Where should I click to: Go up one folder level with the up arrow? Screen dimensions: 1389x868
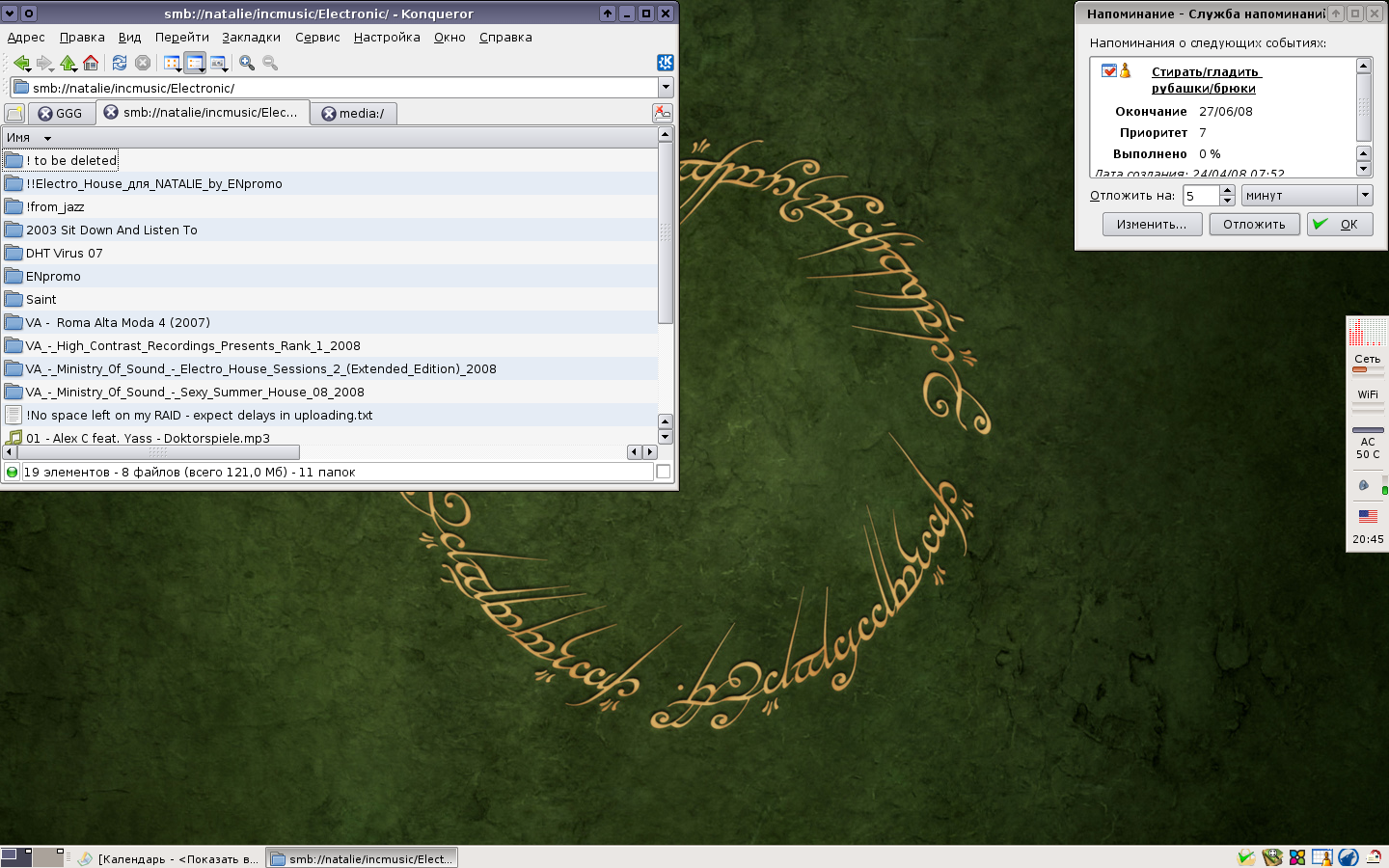[x=68, y=63]
